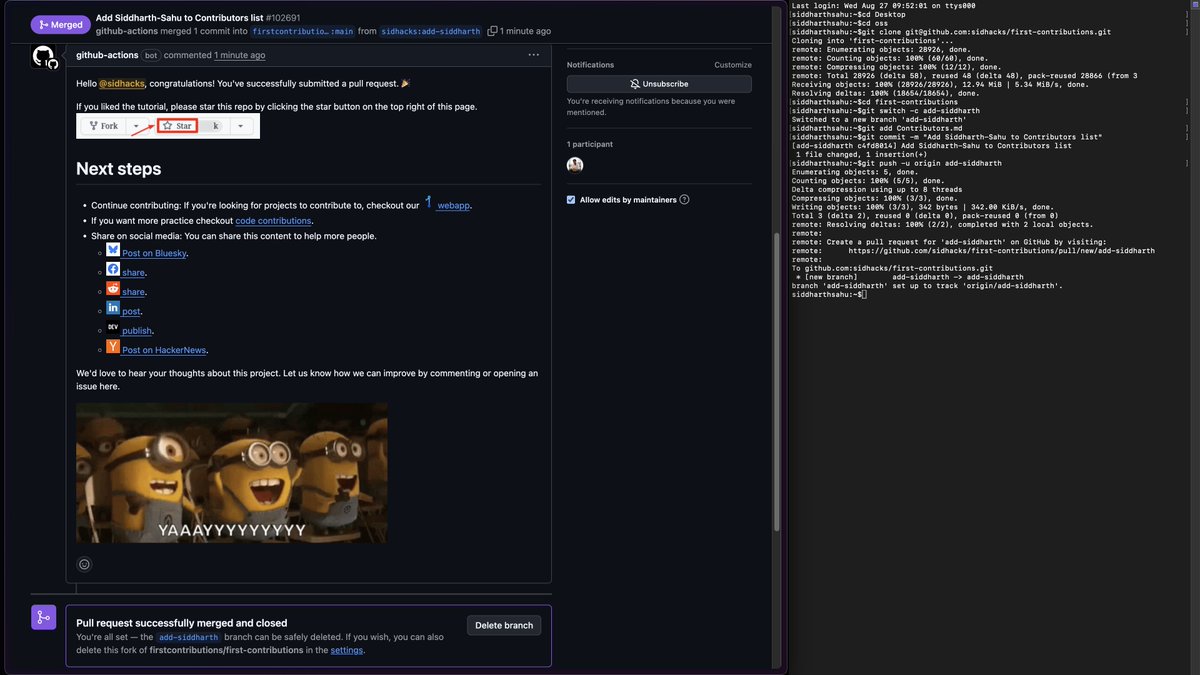Image resolution: width=1200 pixels, height=675 pixels.
Task: Click the comment's '1 minute ago' timestamp
Action: [x=240, y=55]
